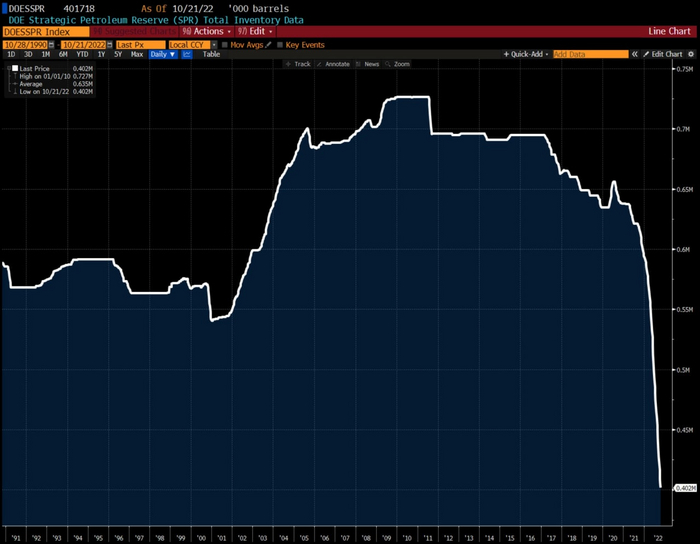Image resolution: width=700 pixels, height=544 pixels.
Task: Click the DOESSPR Index security field
Action: pos(46,32)
